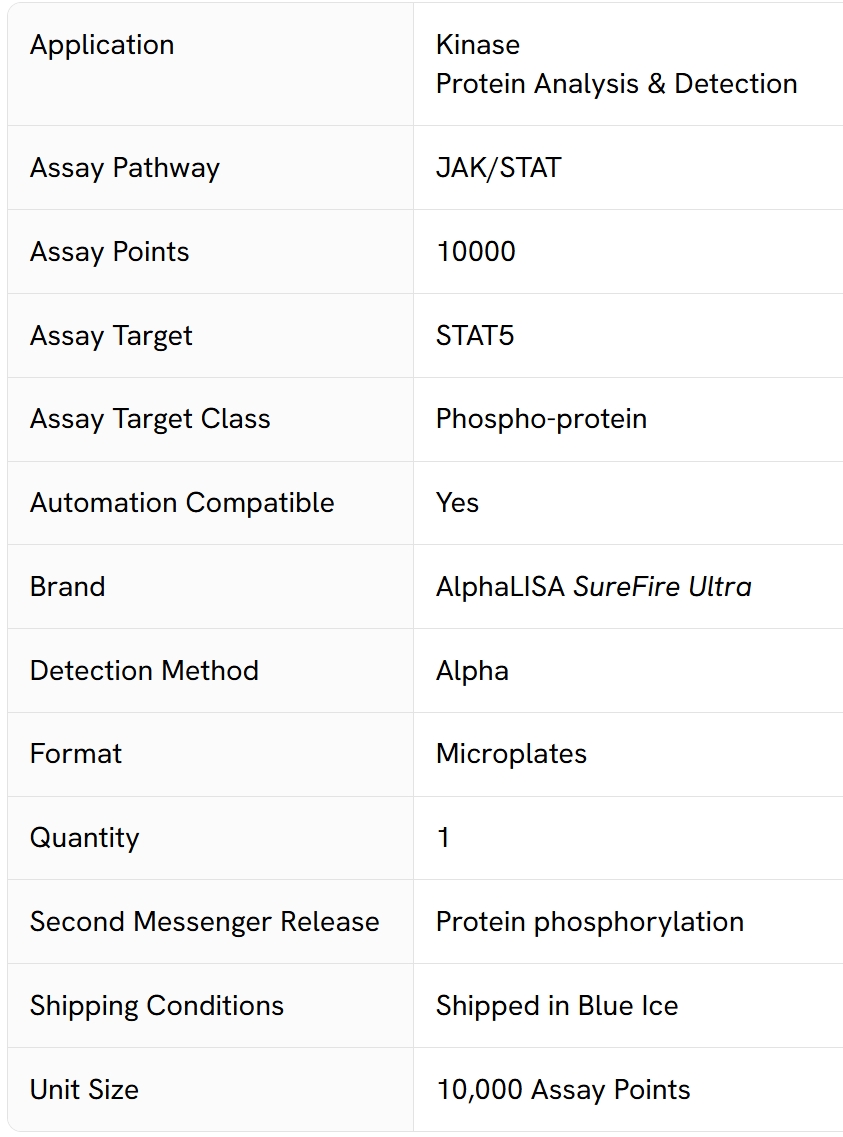Viewport: 843px width, 1137px height.
Task: Click Protein Analysis & Detection text
Action: (x=616, y=84)
